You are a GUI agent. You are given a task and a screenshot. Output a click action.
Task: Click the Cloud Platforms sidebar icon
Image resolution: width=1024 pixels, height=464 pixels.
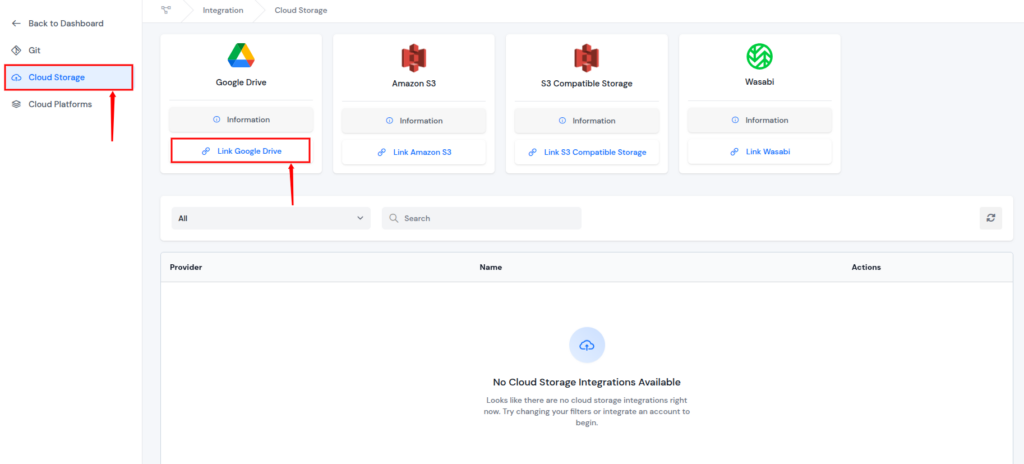[x=17, y=104]
